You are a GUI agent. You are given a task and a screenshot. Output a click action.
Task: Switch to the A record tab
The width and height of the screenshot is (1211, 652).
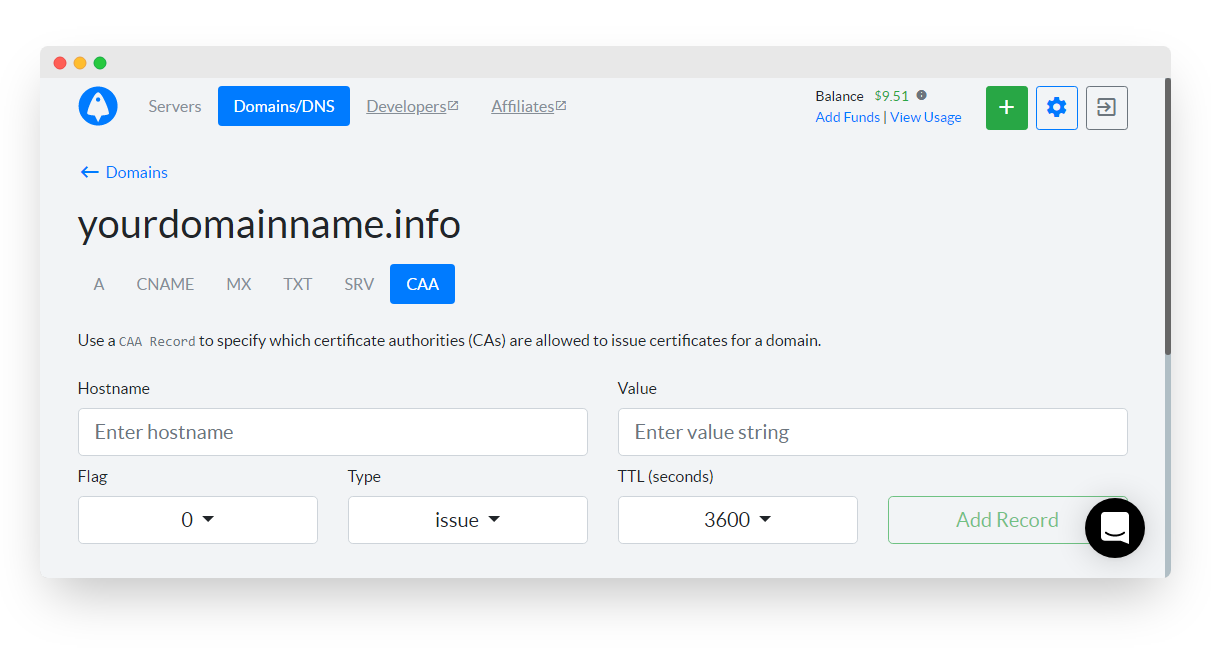tap(99, 284)
